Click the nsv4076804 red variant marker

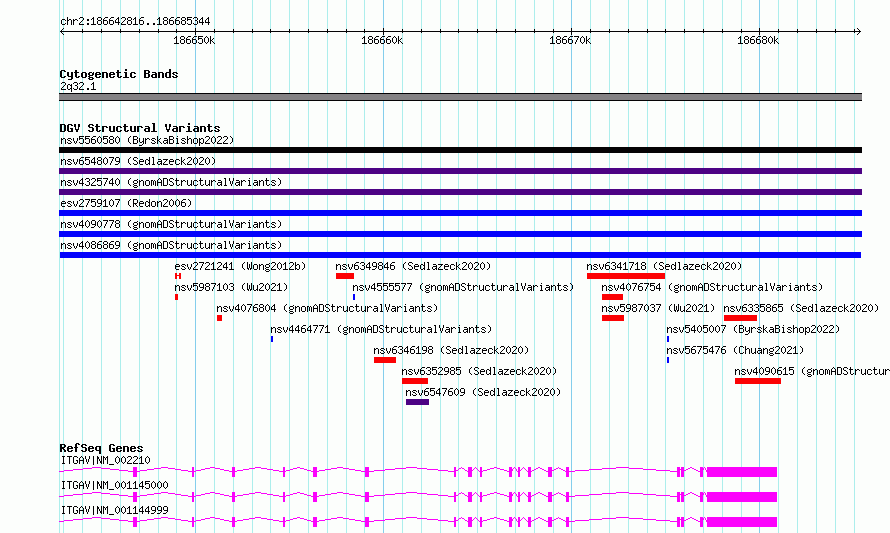(219, 318)
